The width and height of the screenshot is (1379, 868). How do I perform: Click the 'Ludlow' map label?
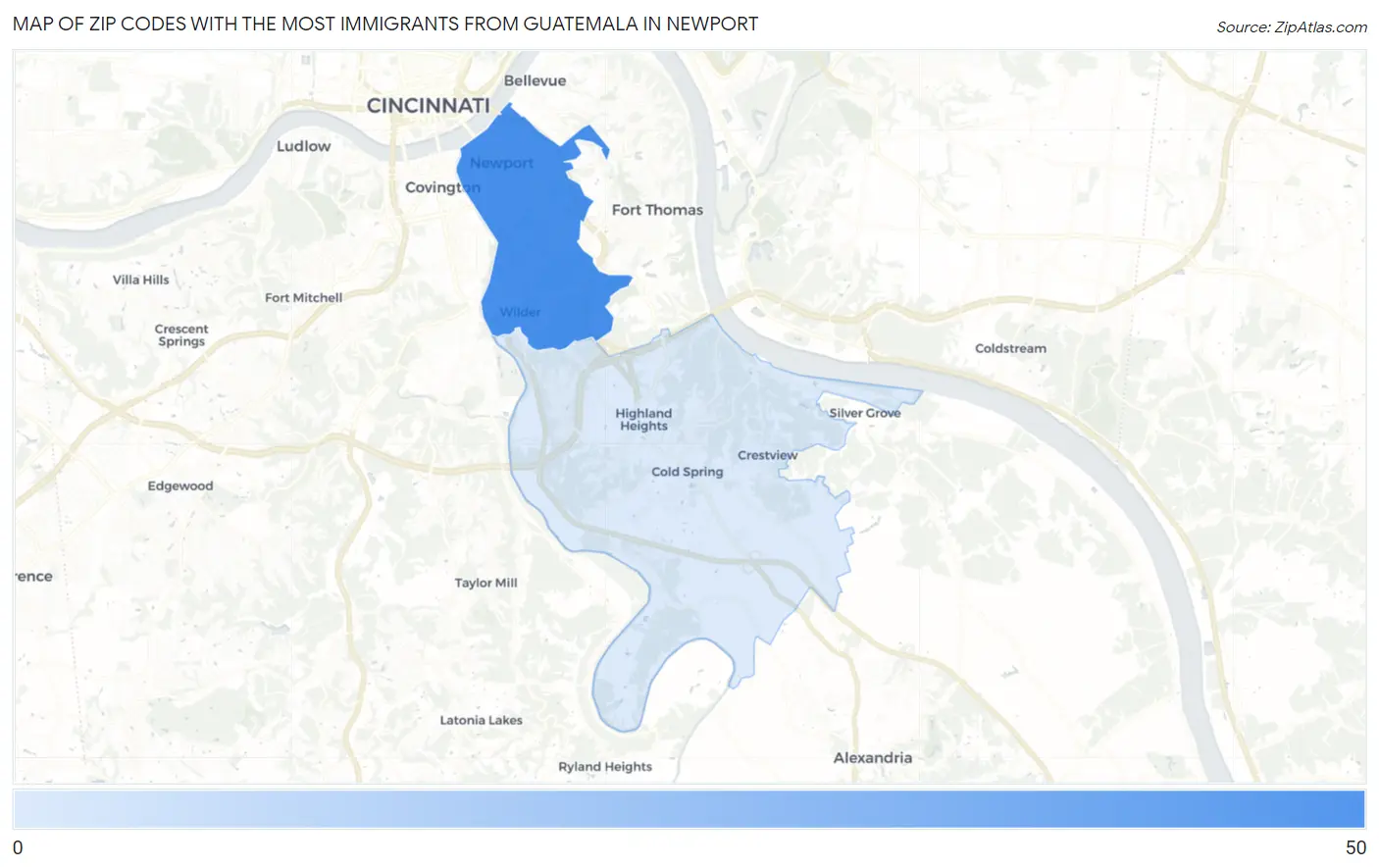(x=303, y=146)
